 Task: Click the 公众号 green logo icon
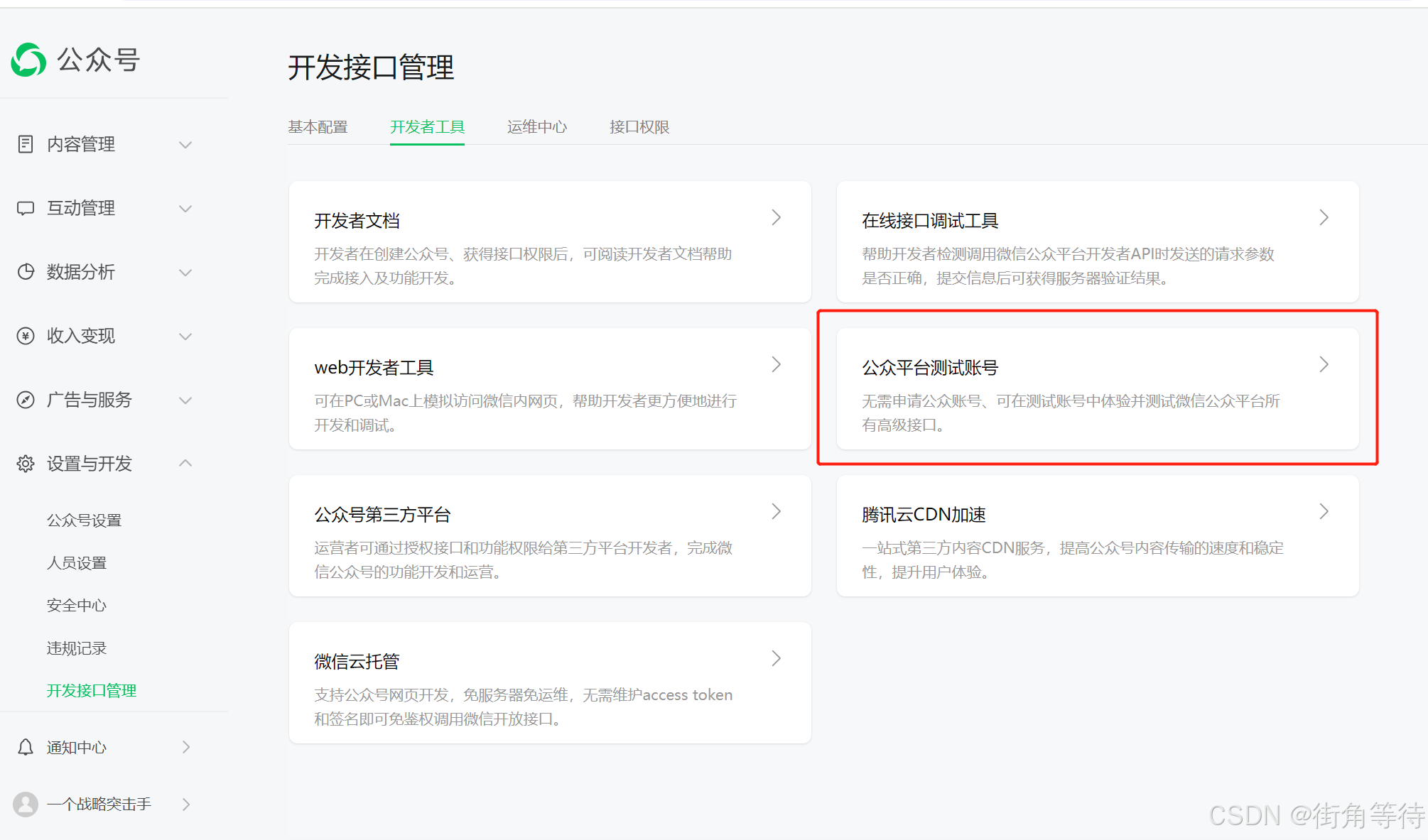pyautogui.click(x=28, y=60)
